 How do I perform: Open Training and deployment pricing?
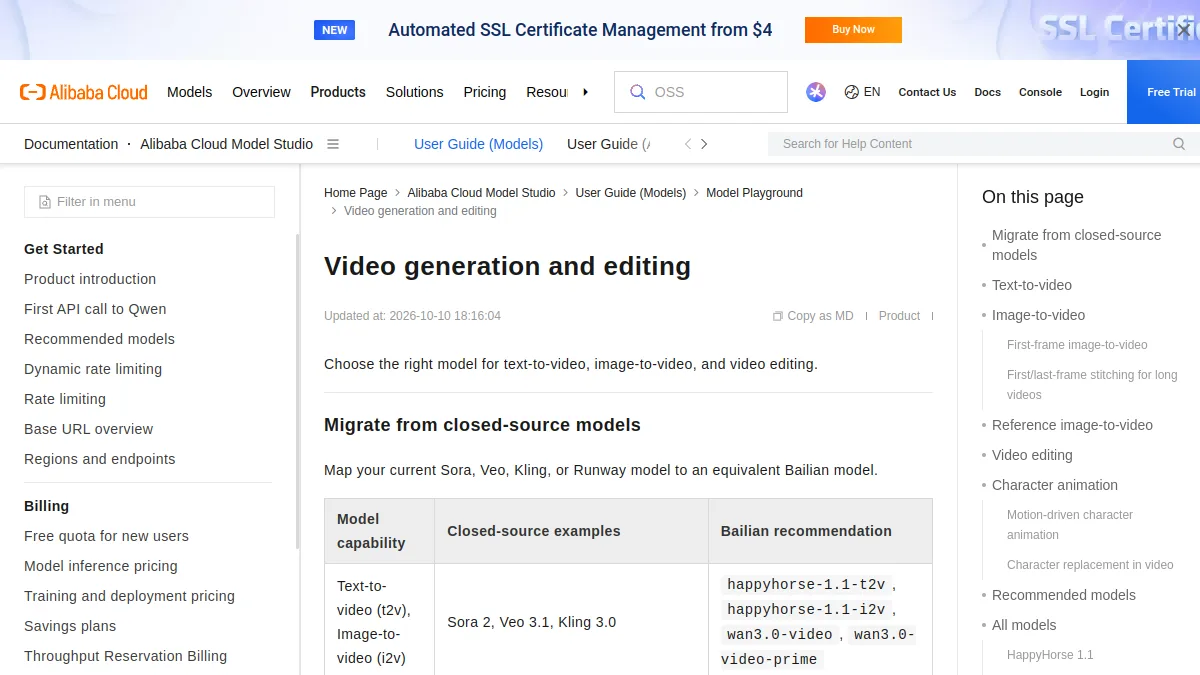coord(130,596)
